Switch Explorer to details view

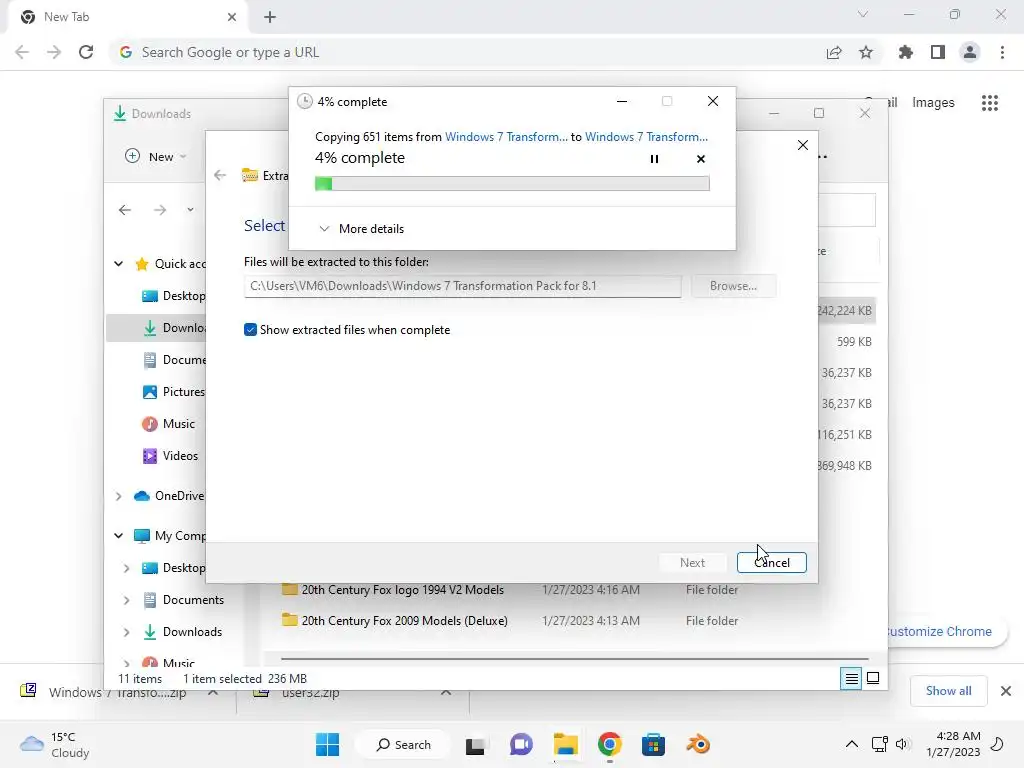pyautogui.click(x=851, y=679)
